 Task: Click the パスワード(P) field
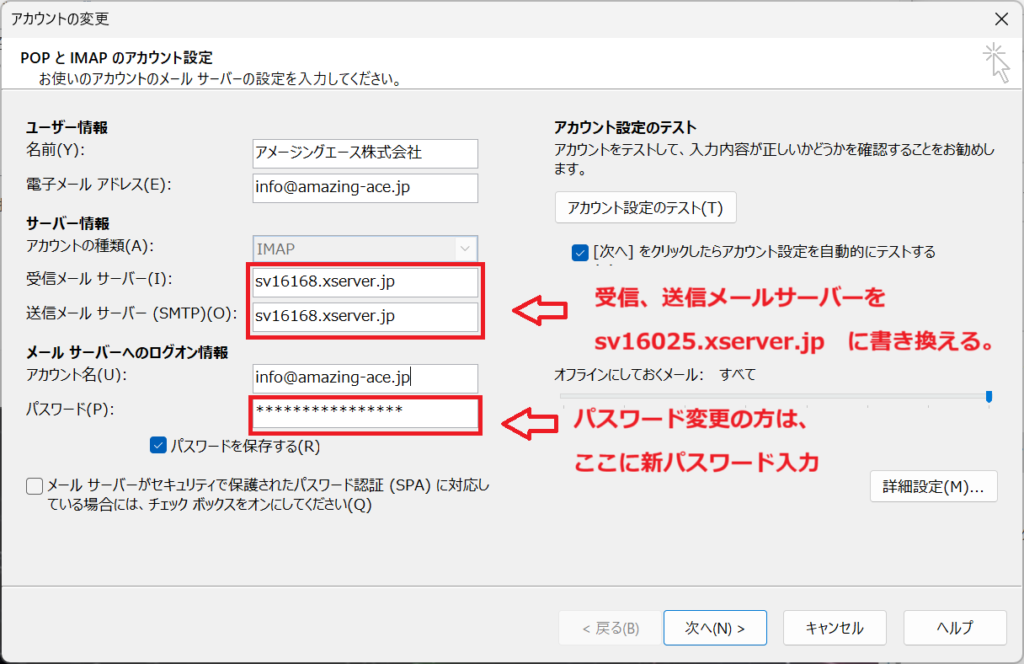365,412
